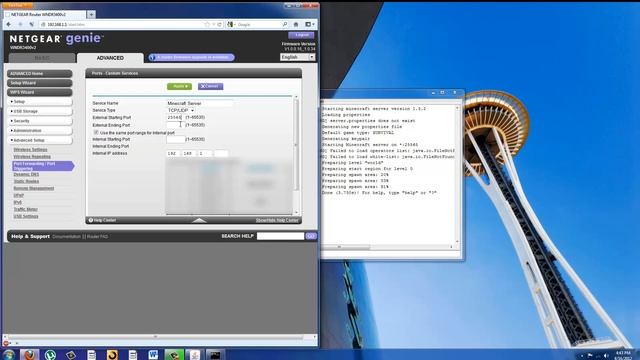Click the Logout button
This screenshot has height=360, width=640.
tap(301, 35)
